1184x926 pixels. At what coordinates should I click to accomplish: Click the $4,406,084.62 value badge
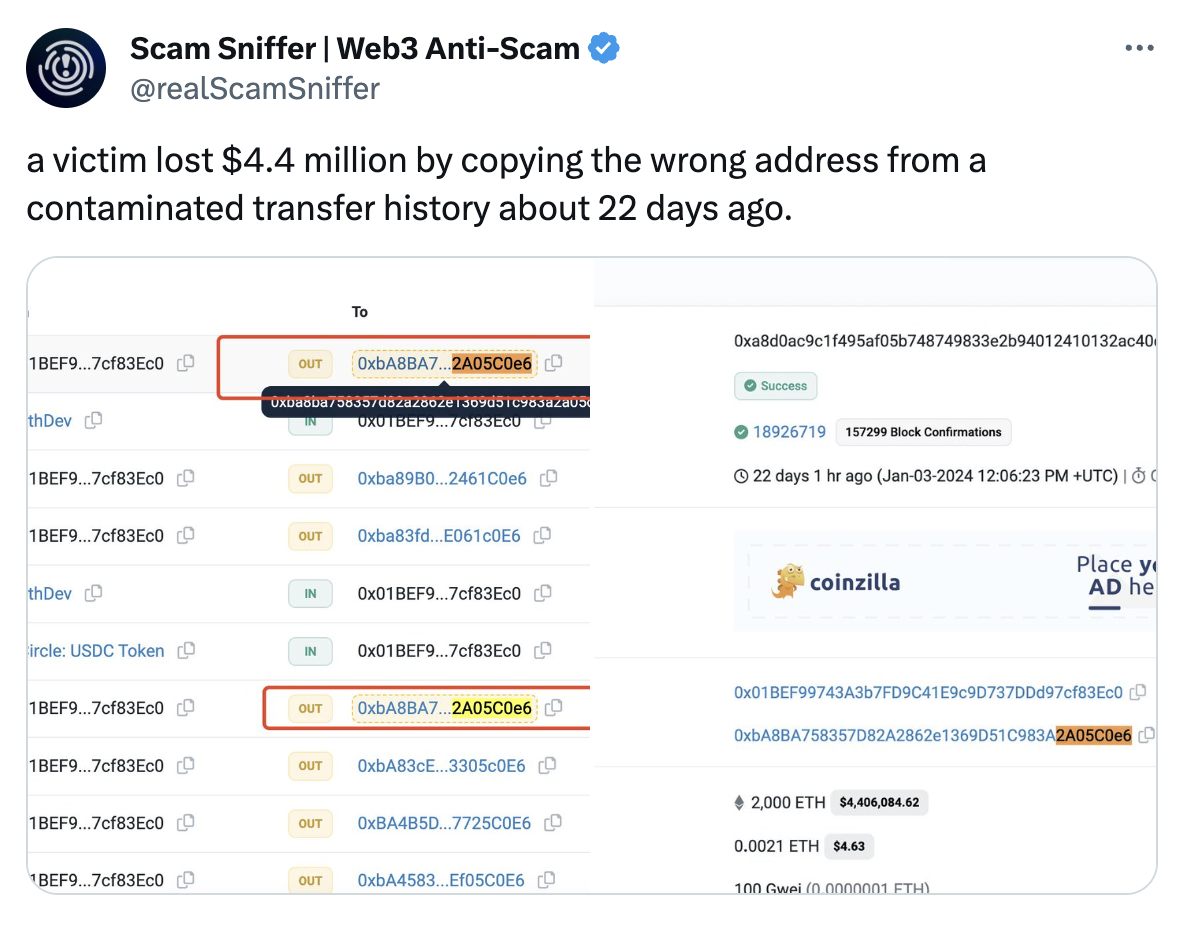[879, 802]
